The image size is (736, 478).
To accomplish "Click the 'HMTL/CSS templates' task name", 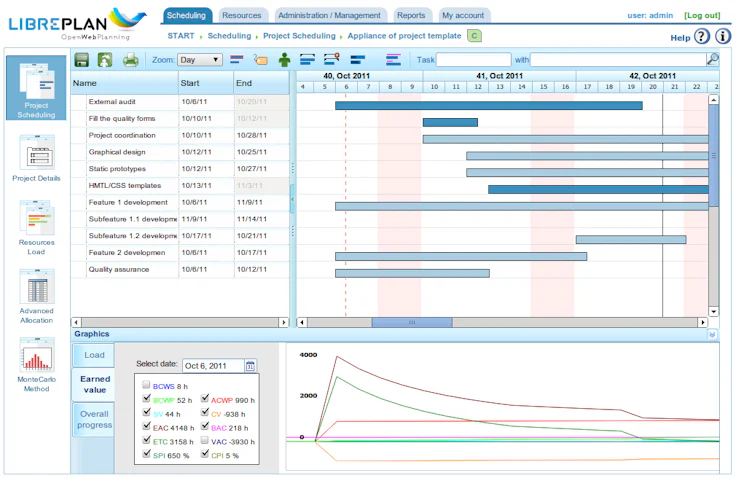I will [x=125, y=185].
